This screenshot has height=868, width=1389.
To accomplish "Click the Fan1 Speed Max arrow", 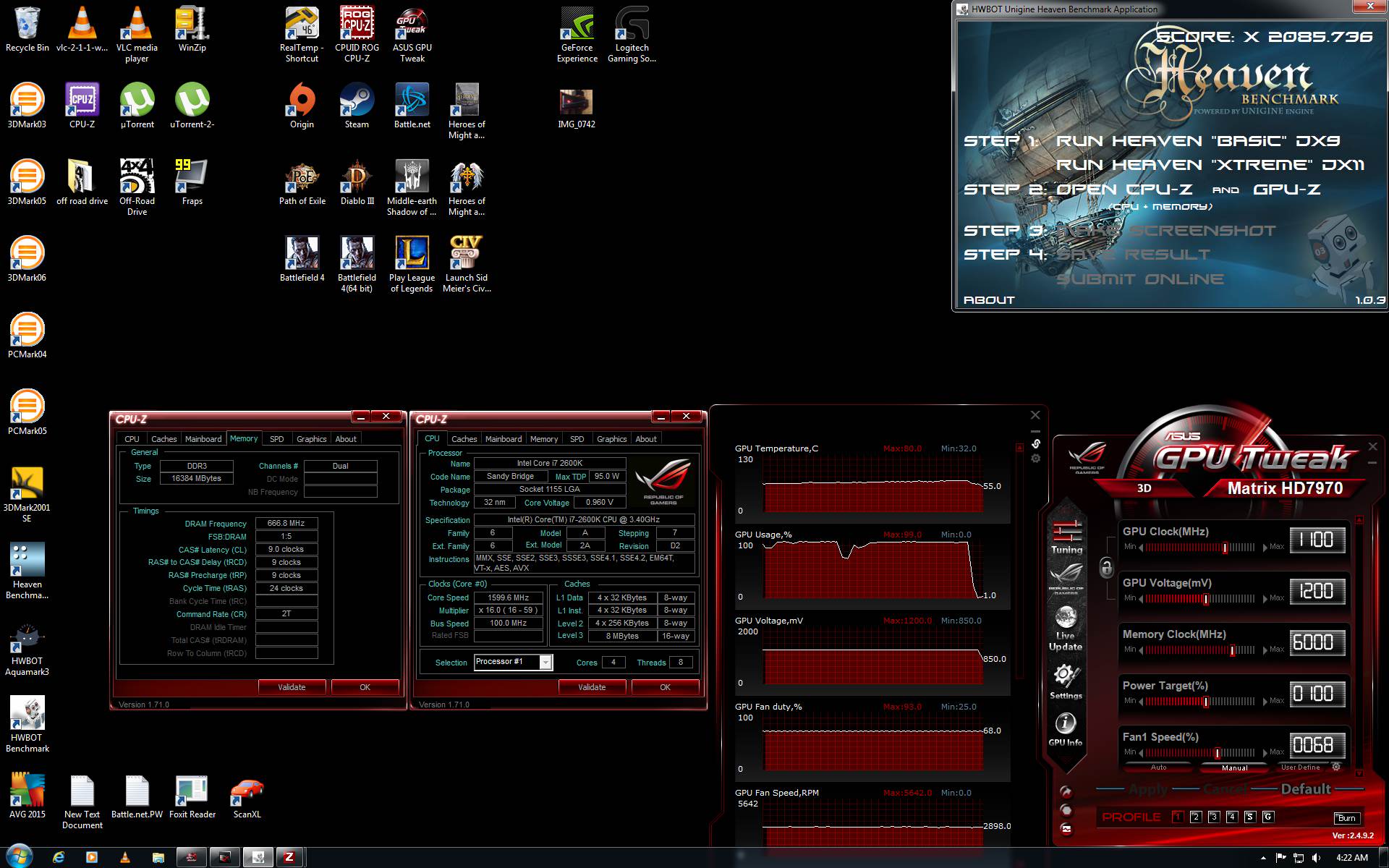I will click(x=1265, y=753).
